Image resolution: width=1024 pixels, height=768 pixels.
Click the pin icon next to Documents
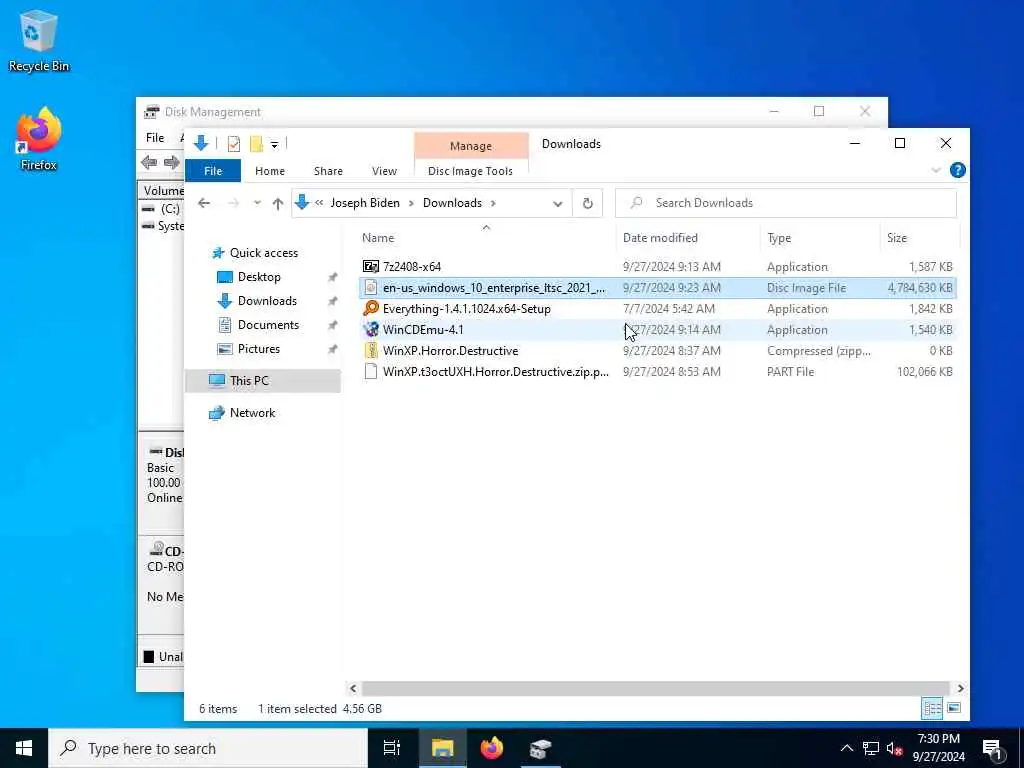[332, 325]
